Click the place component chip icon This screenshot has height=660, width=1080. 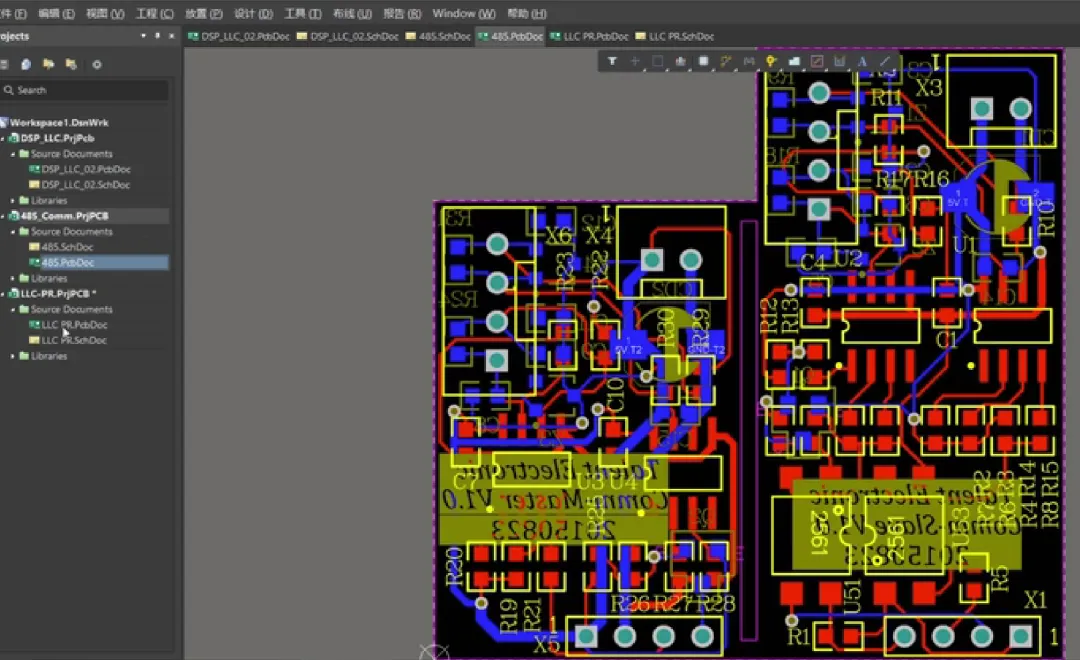703,61
